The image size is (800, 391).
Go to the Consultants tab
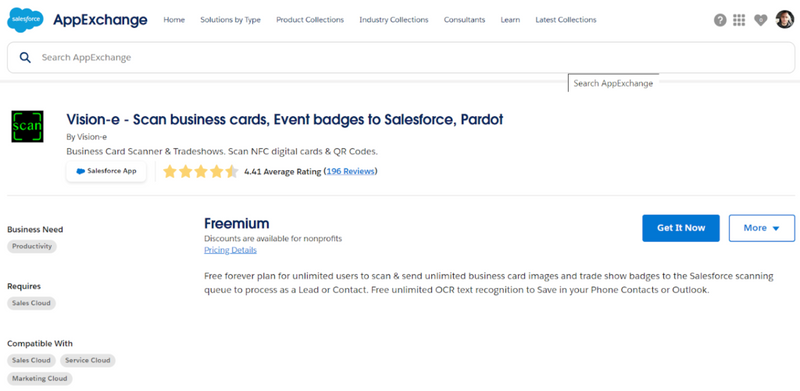(x=464, y=20)
